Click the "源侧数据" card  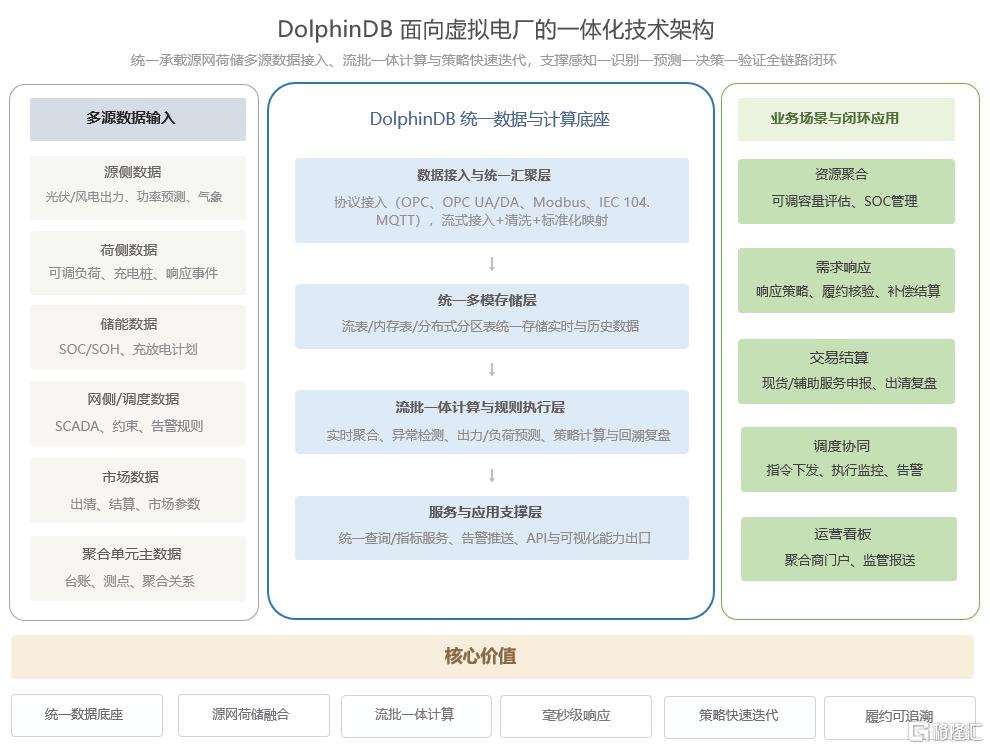[x=138, y=188]
